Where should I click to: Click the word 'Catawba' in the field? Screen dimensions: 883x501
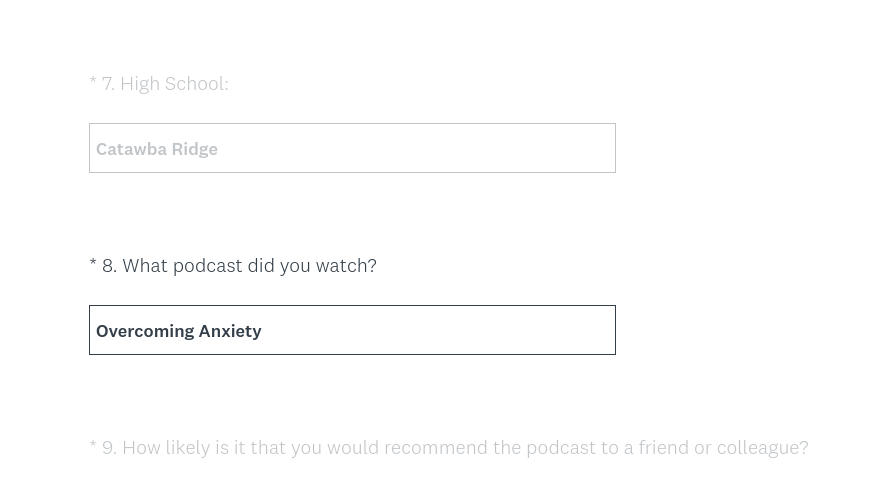pyautogui.click(x=131, y=149)
